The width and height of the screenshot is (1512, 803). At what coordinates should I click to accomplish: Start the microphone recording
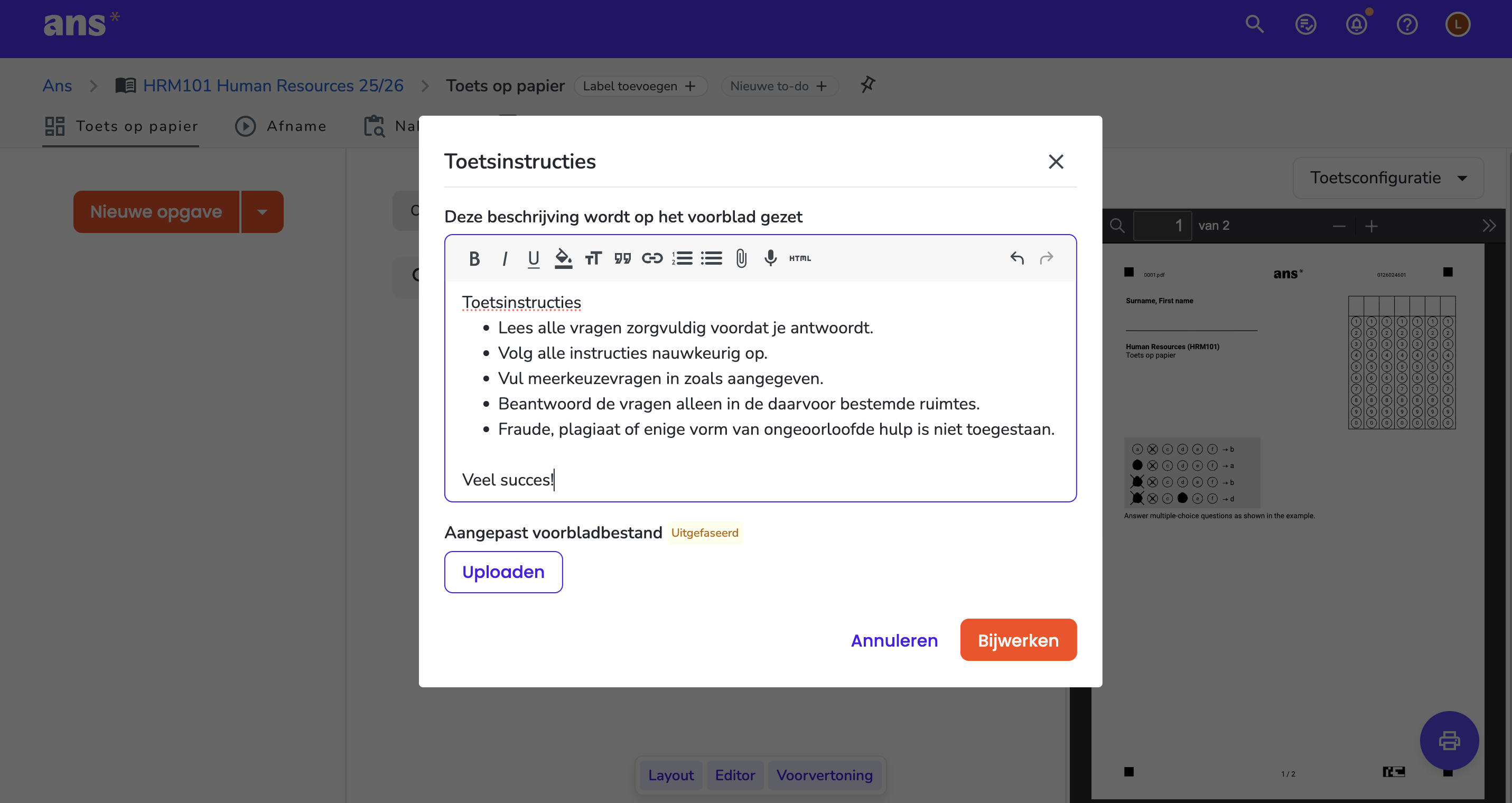(x=771, y=258)
